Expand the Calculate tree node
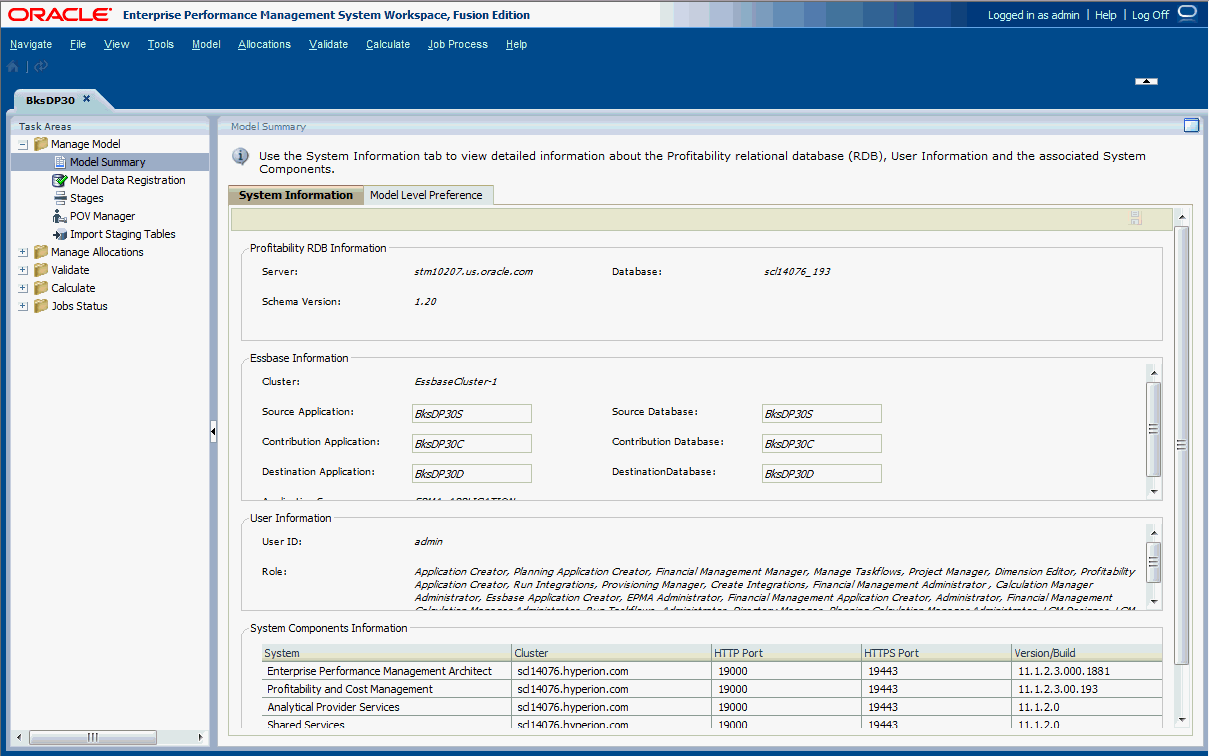This screenshot has width=1209, height=756. tap(23, 288)
